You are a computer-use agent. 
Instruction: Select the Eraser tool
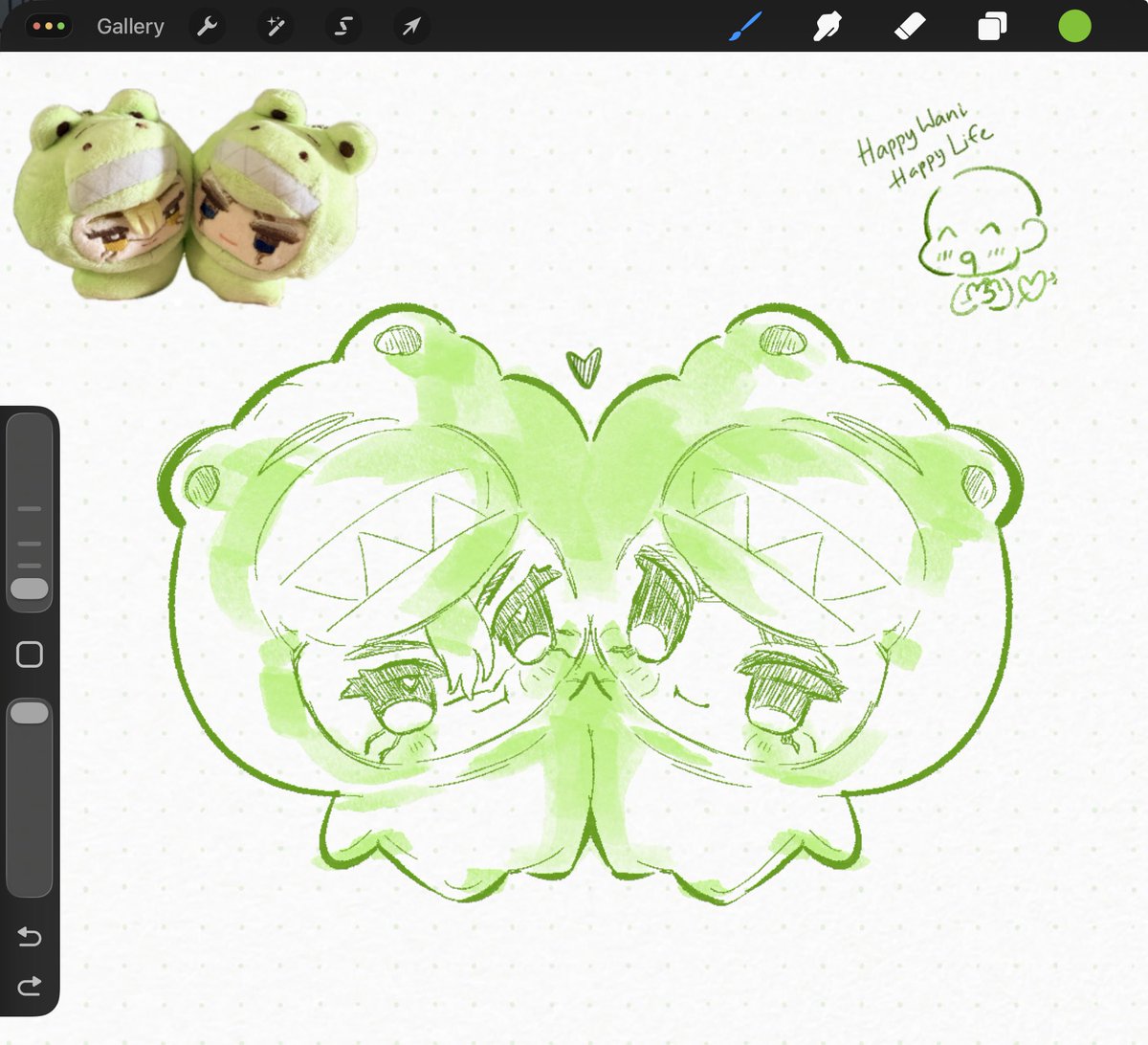910,26
